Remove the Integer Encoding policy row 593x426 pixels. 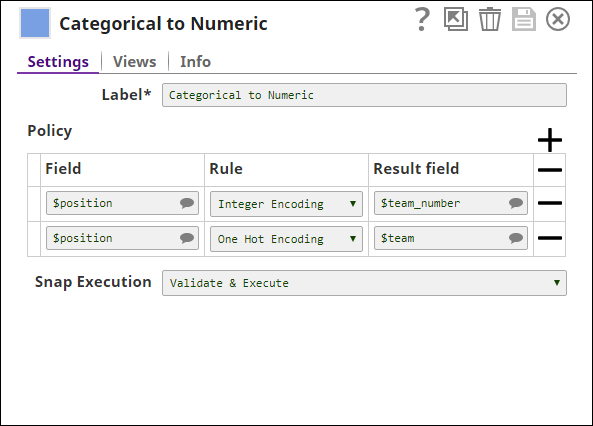[x=550, y=203]
